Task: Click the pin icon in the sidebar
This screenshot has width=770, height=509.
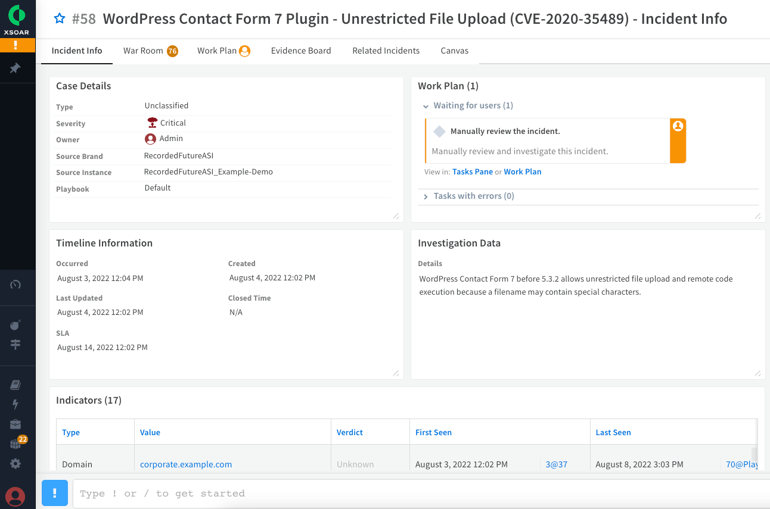Action: coord(15,68)
